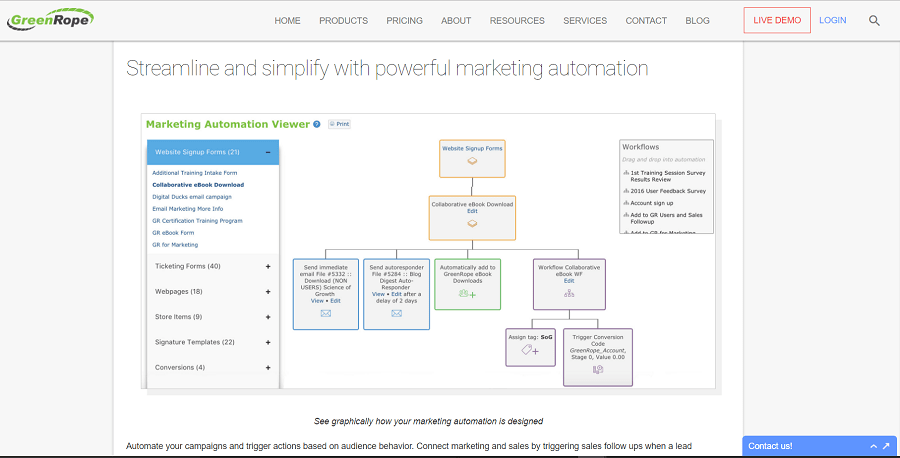This screenshot has width=900, height=458.
Task: Select GR for Marketing form
Action: [x=175, y=245]
